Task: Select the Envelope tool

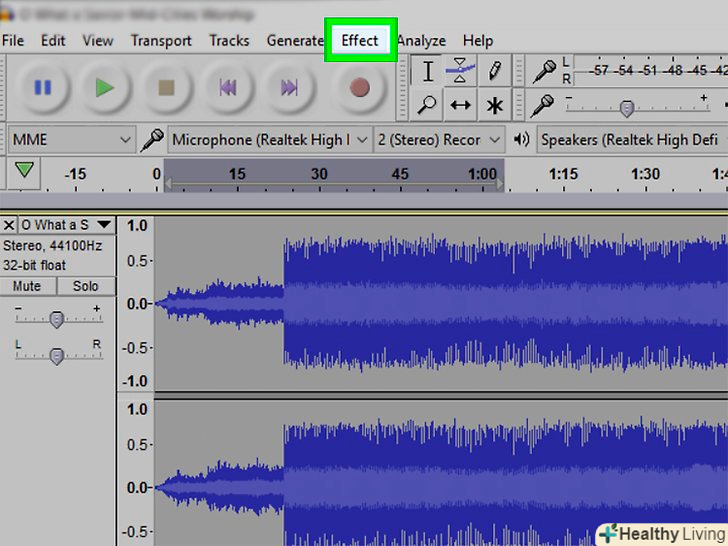Action: pos(460,71)
